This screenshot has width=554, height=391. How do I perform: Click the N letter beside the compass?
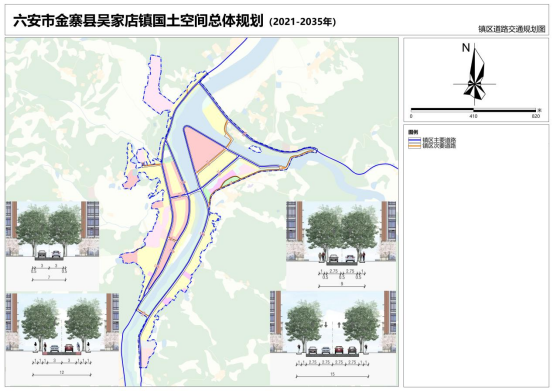[x=466, y=48]
